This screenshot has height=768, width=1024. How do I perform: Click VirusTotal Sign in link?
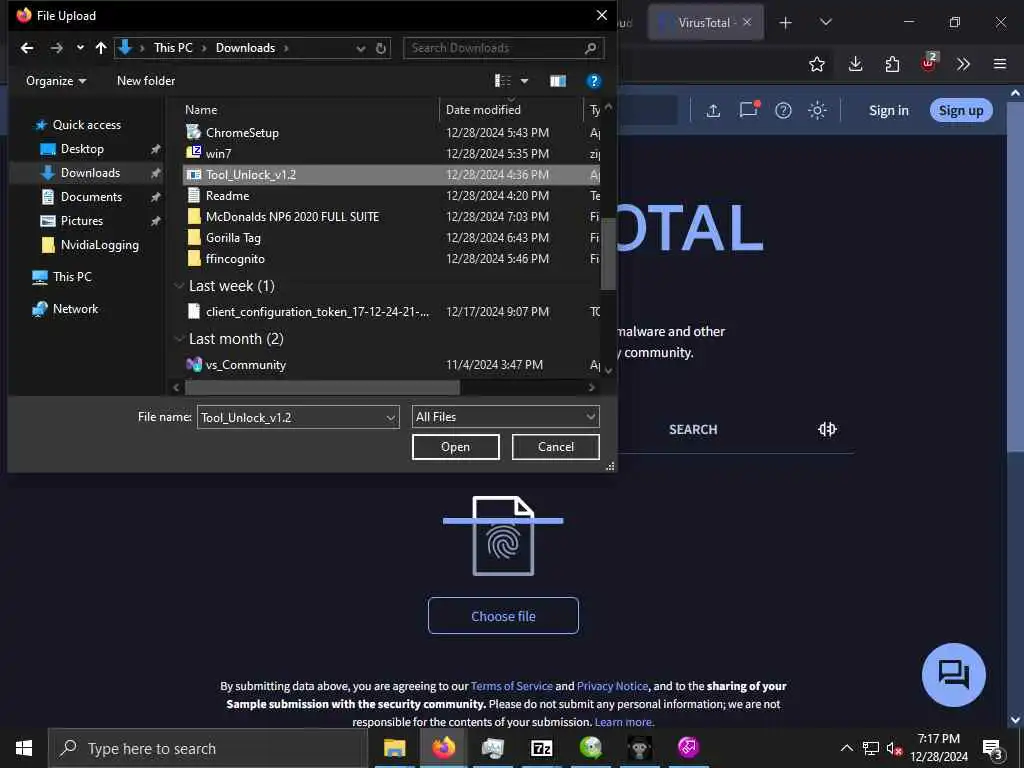point(888,110)
